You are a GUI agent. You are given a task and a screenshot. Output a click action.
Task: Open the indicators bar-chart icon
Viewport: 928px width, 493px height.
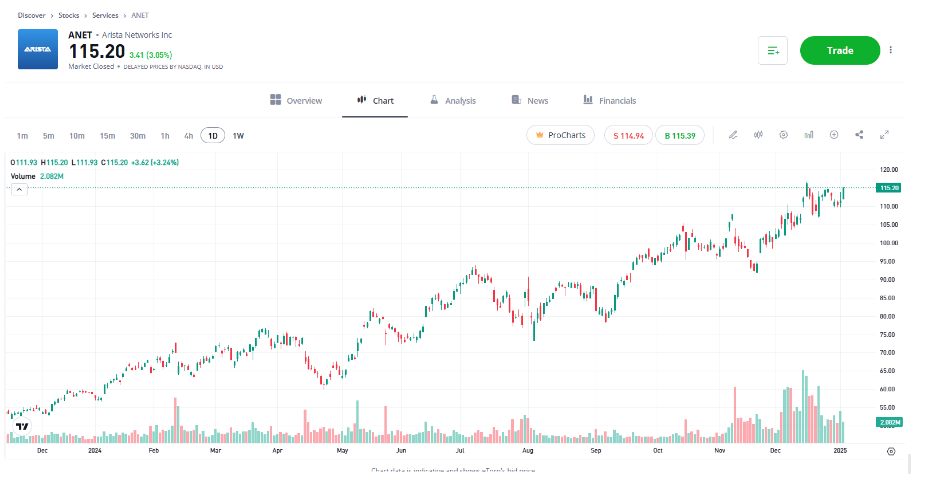[808, 135]
